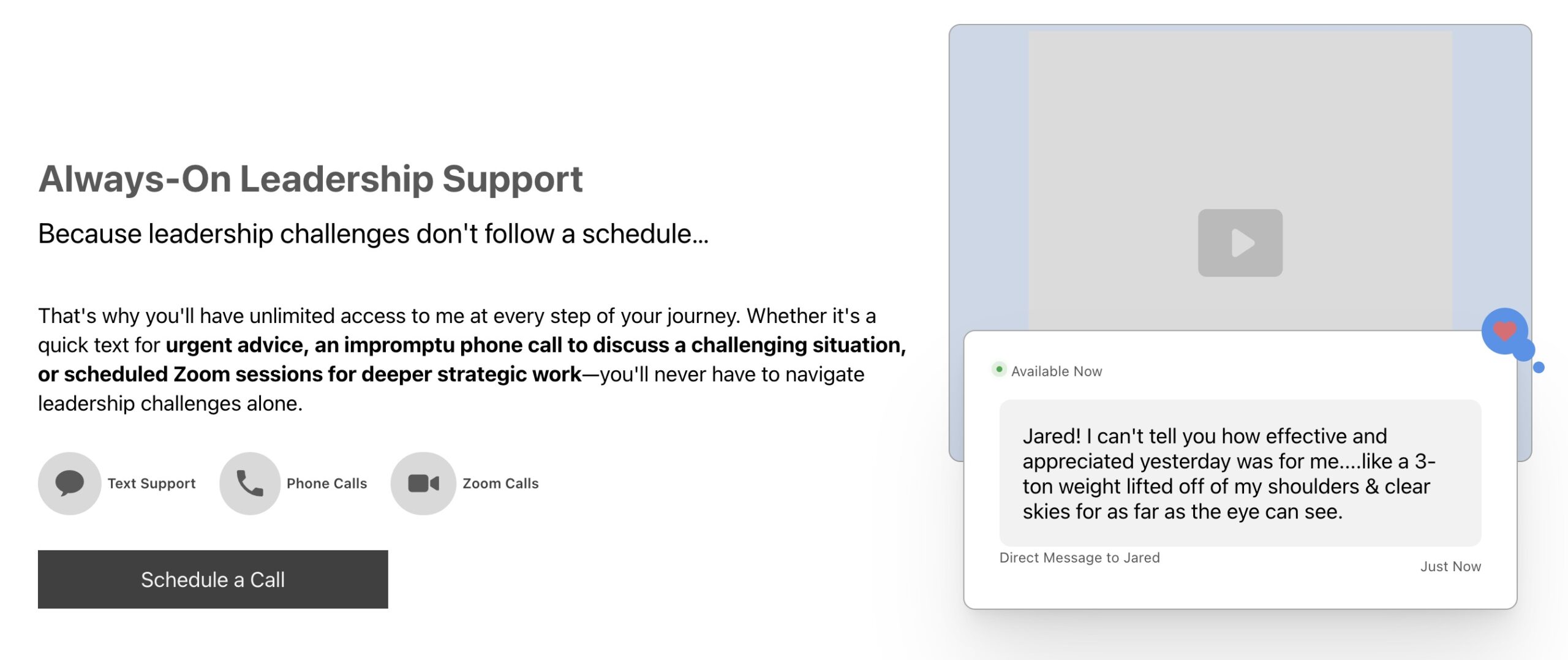
Task: Click the Phone Calls handset icon
Action: pos(249,483)
